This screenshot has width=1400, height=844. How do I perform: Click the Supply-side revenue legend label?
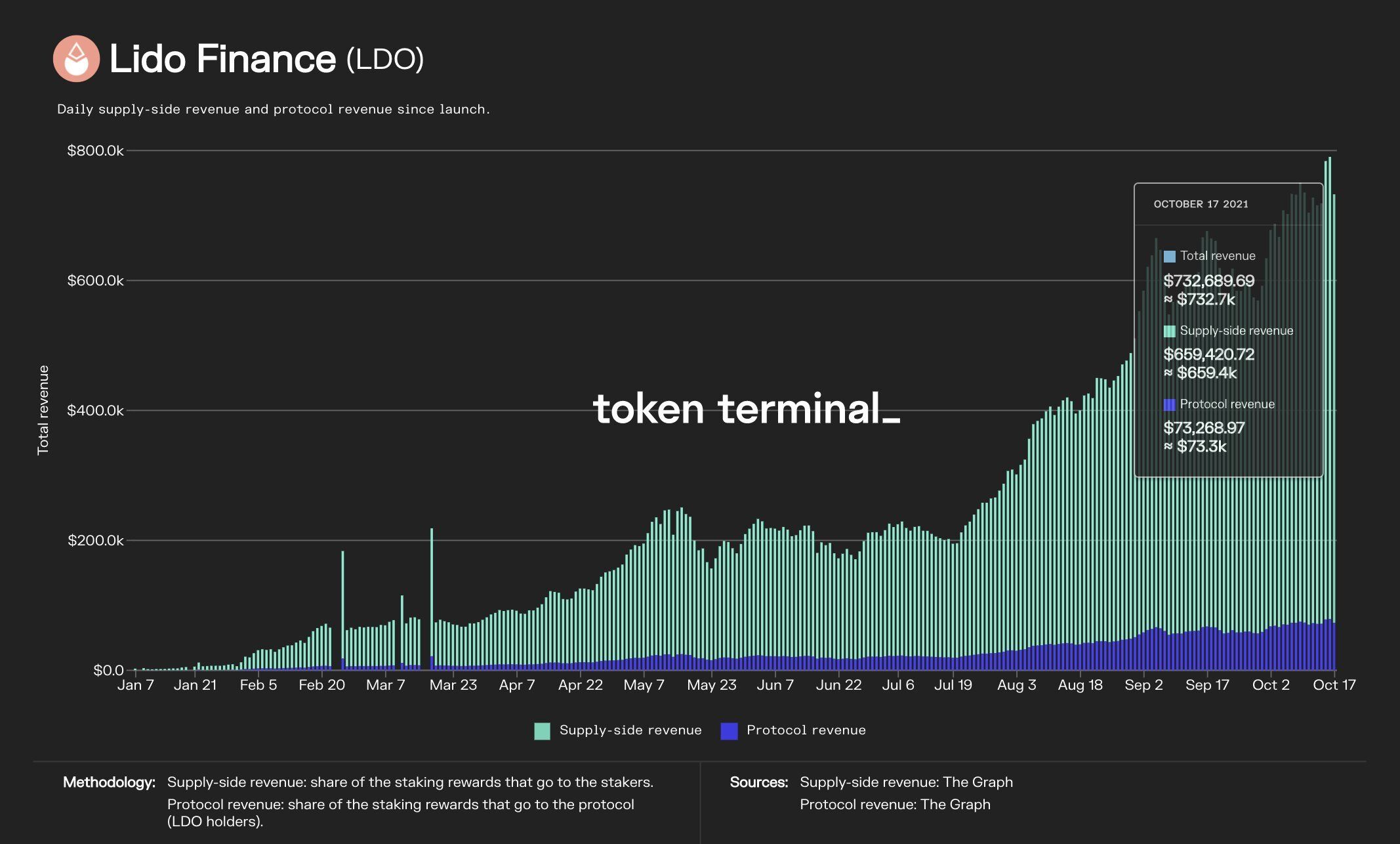[x=630, y=730]
